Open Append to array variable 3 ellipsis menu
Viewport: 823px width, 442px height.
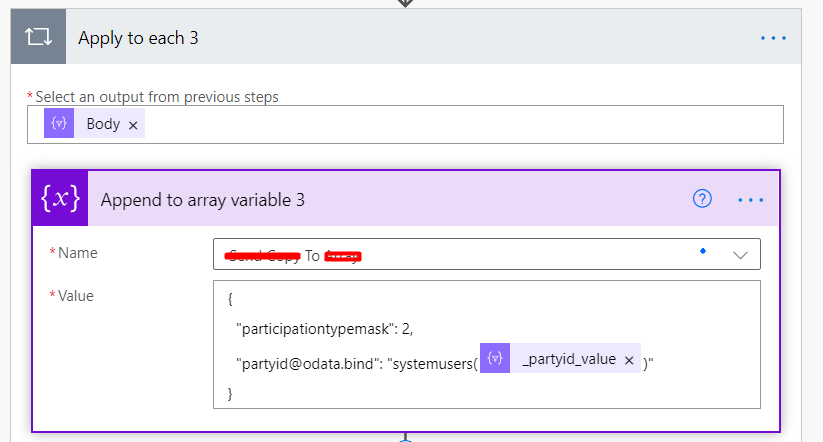click(751, 200)
